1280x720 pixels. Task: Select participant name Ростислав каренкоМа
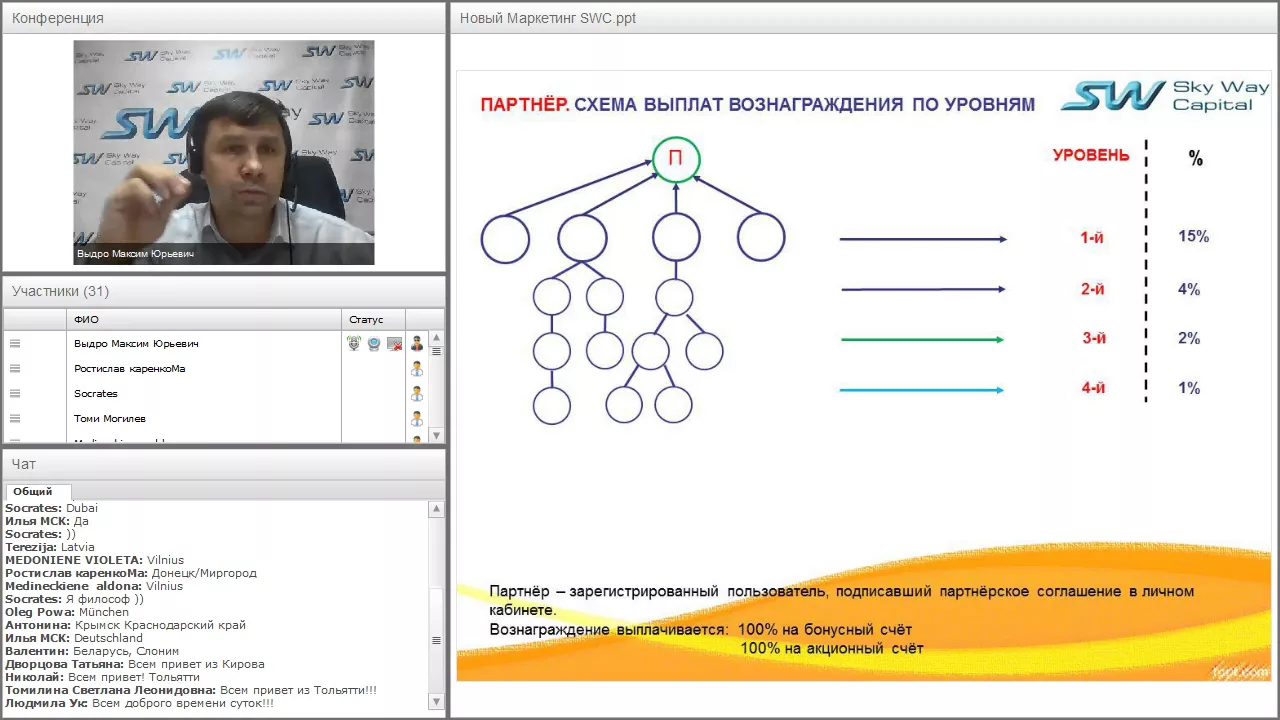tap(129, 369)
